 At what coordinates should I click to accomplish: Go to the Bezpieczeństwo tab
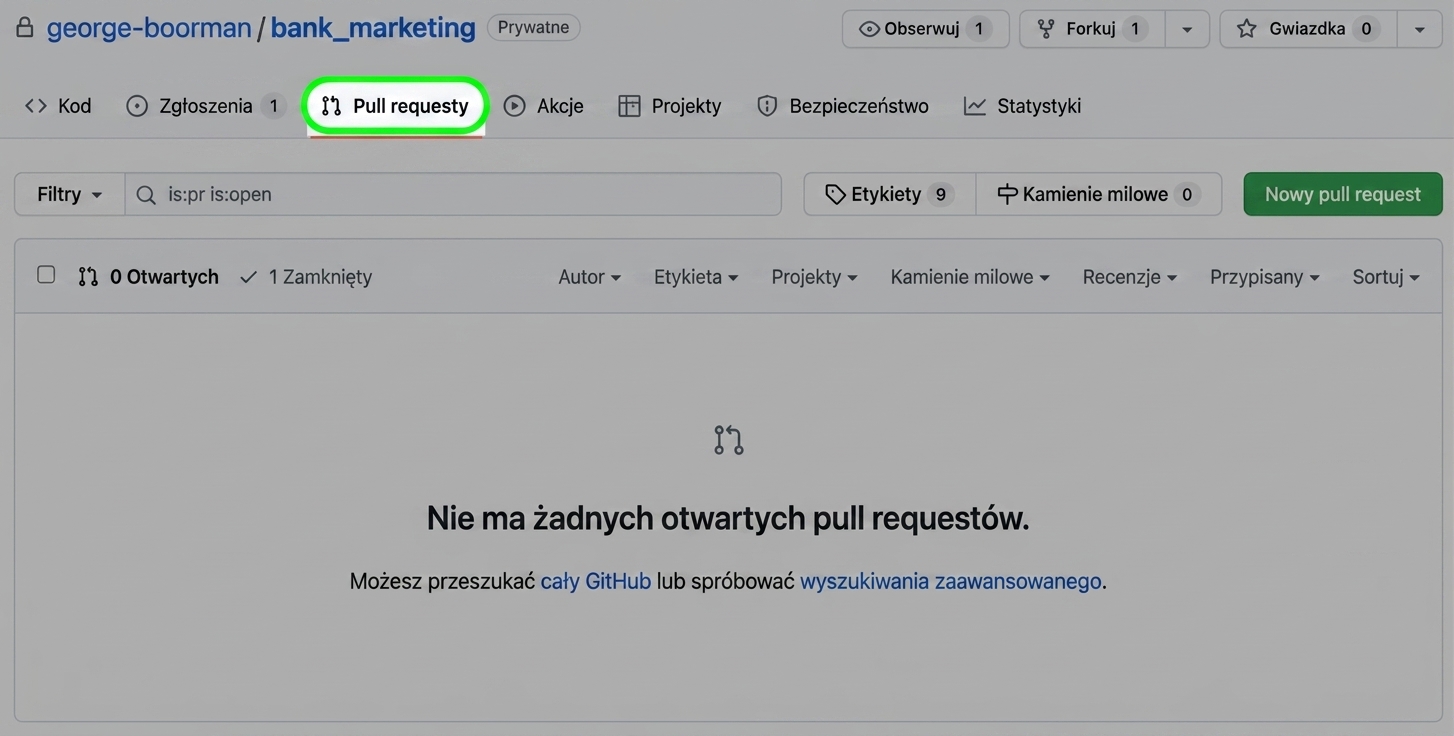(x=843, y=106)
